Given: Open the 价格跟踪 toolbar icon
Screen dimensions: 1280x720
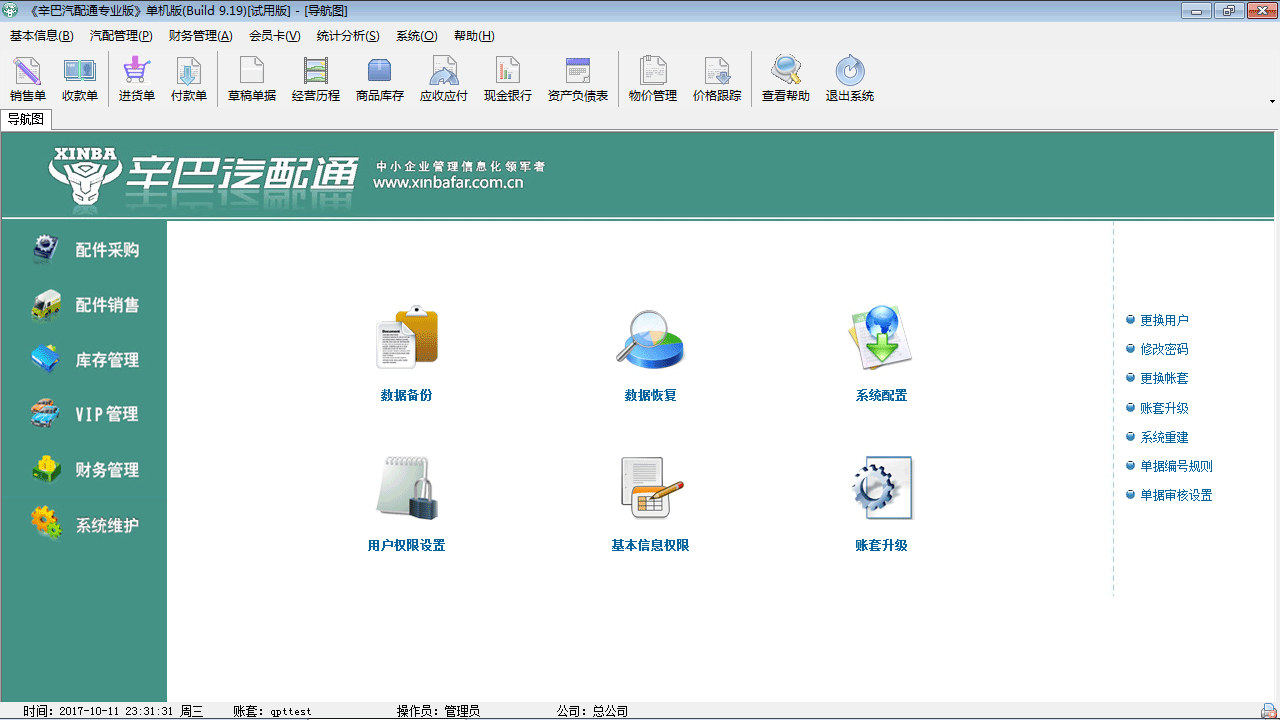Looking at the screenshot, I should [x=717, y=79].
